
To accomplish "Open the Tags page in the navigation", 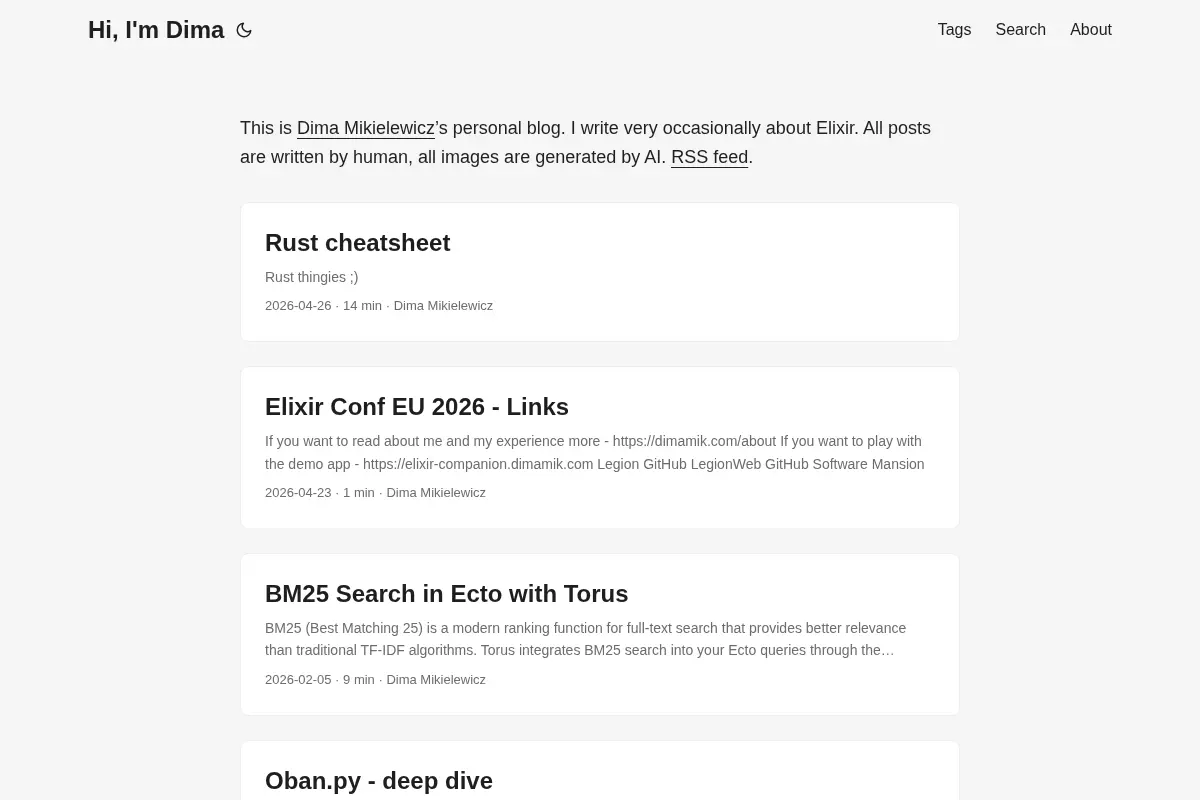I will (x=954, y=30).
